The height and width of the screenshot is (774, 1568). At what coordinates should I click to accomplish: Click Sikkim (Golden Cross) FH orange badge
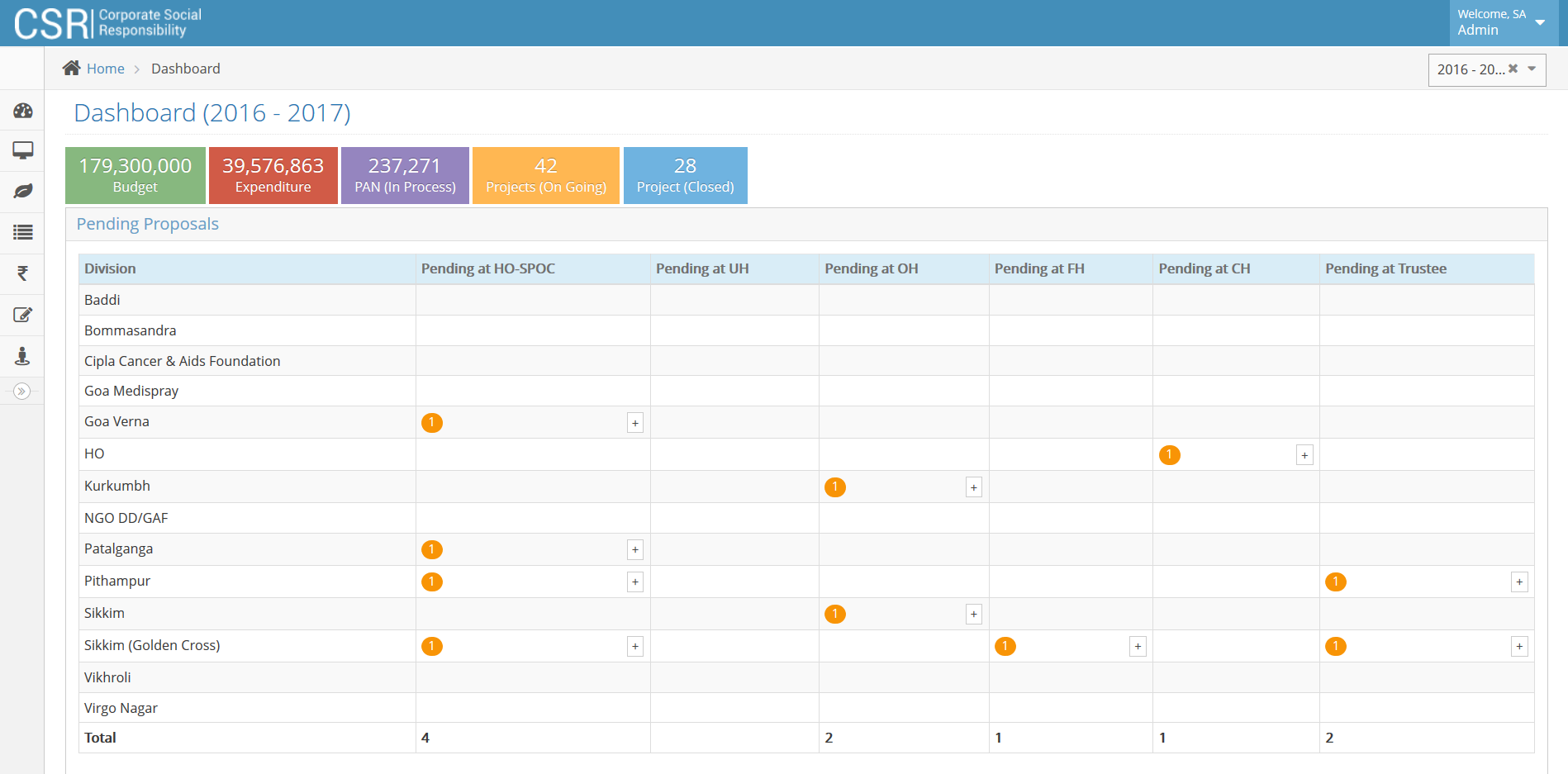[x=1005, y=646]
